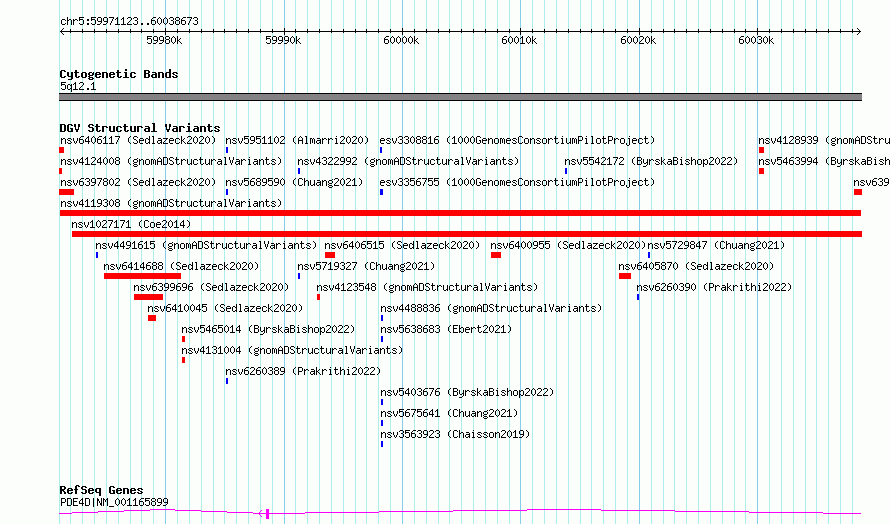Click the 5q12.1 cytogenetic band bar
Image resolution: width=890 pixels, height=524 pixels.
[x=460, y=97]
